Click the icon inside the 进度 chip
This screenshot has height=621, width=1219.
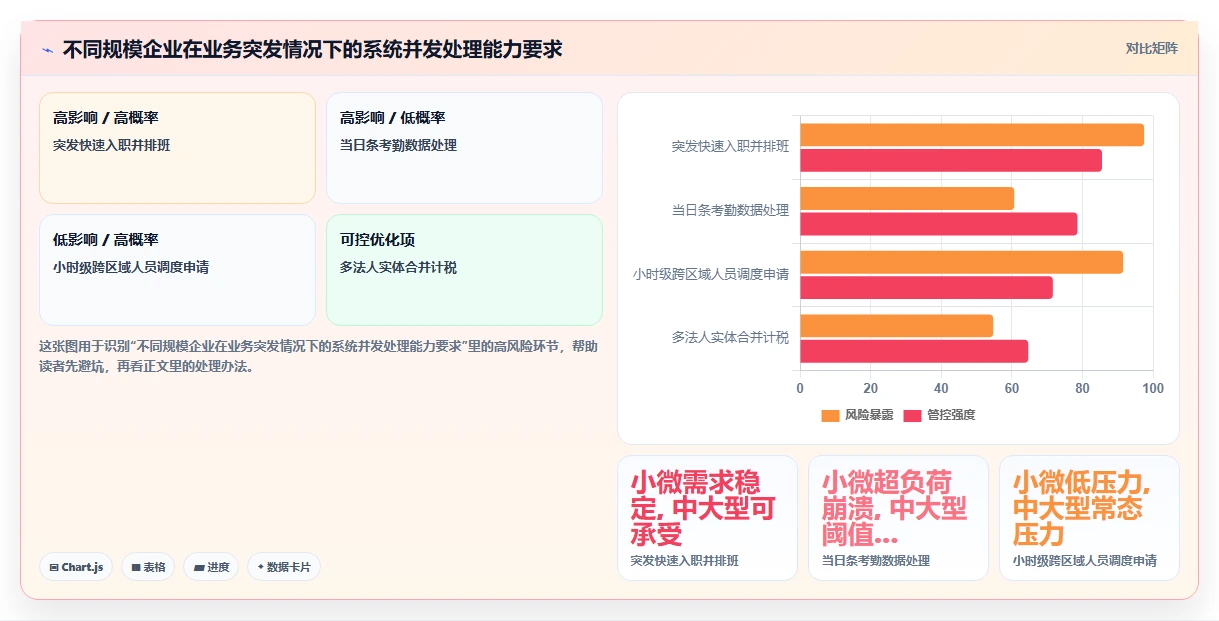[199, 567]
